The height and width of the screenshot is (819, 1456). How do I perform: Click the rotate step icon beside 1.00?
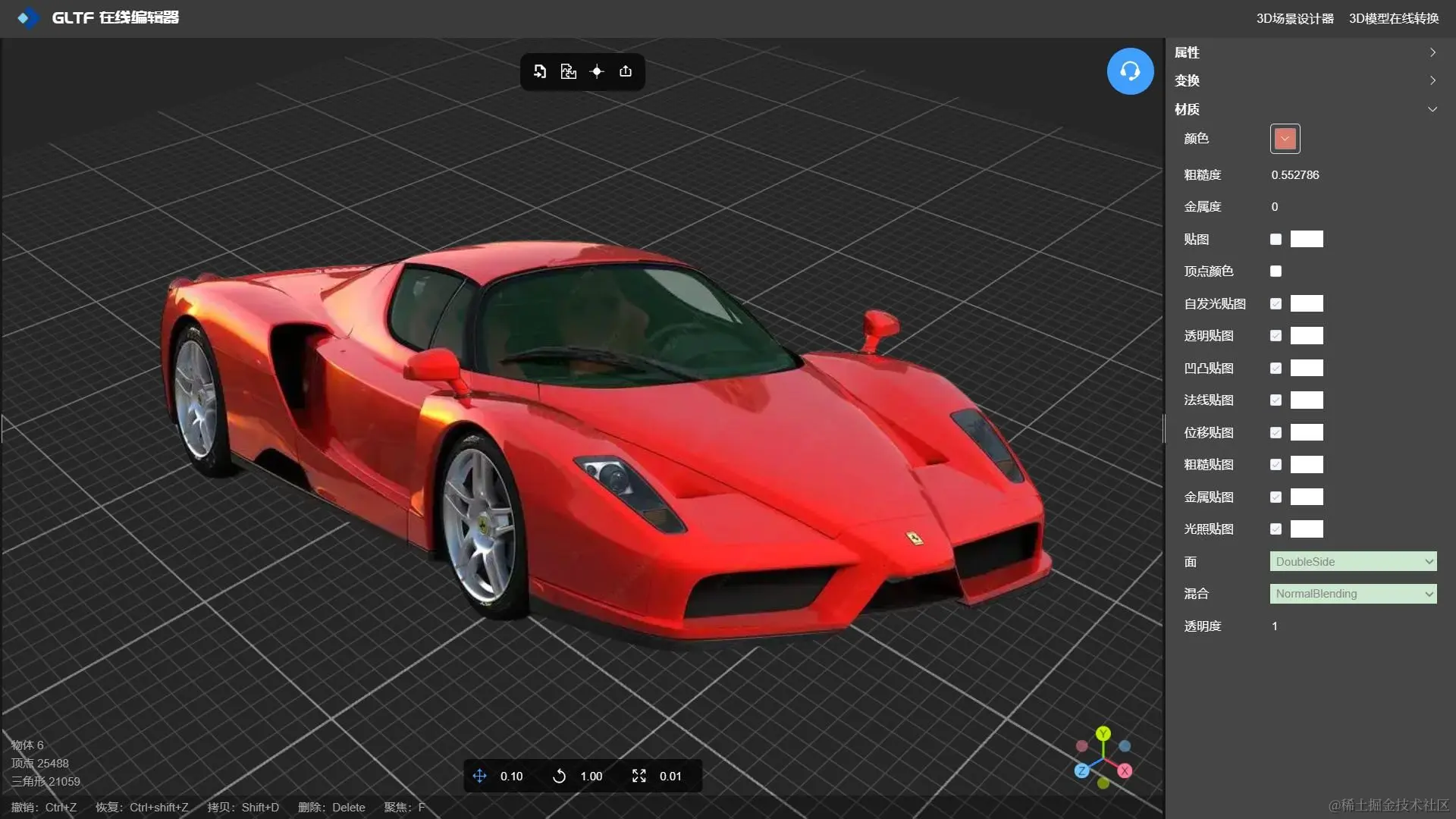559,776
